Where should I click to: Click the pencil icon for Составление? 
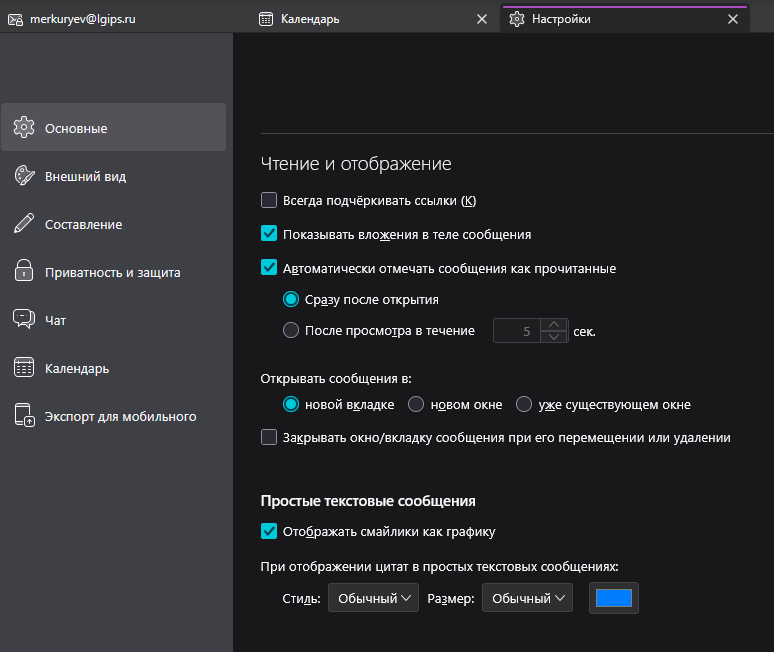(x=24, y=224)
